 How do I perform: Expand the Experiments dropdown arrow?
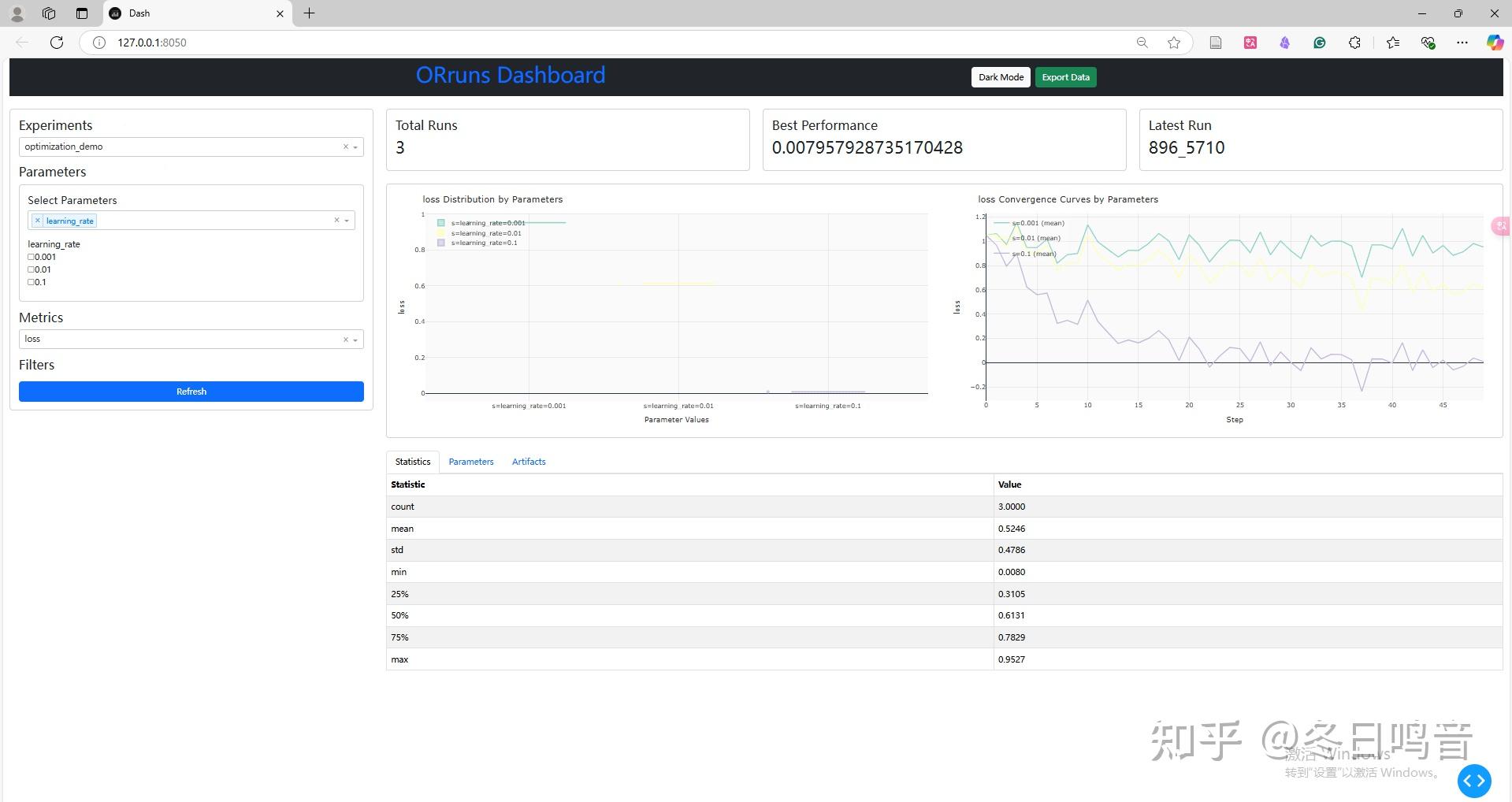pos(355,147)
